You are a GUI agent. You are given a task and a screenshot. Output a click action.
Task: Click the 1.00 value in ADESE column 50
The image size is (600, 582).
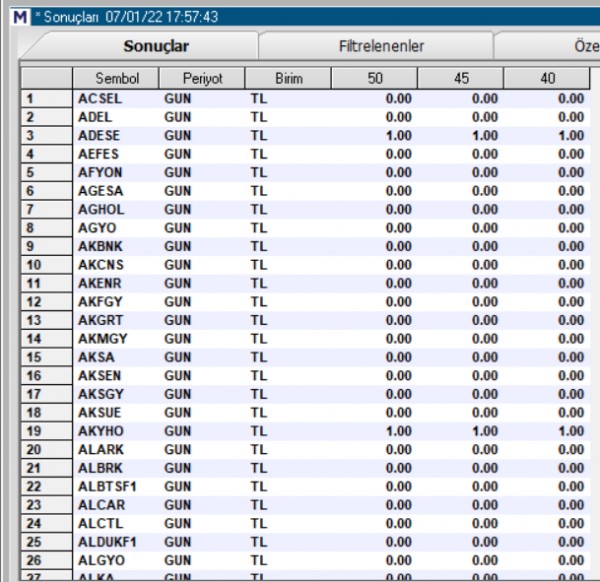click(x=399, y=135)
